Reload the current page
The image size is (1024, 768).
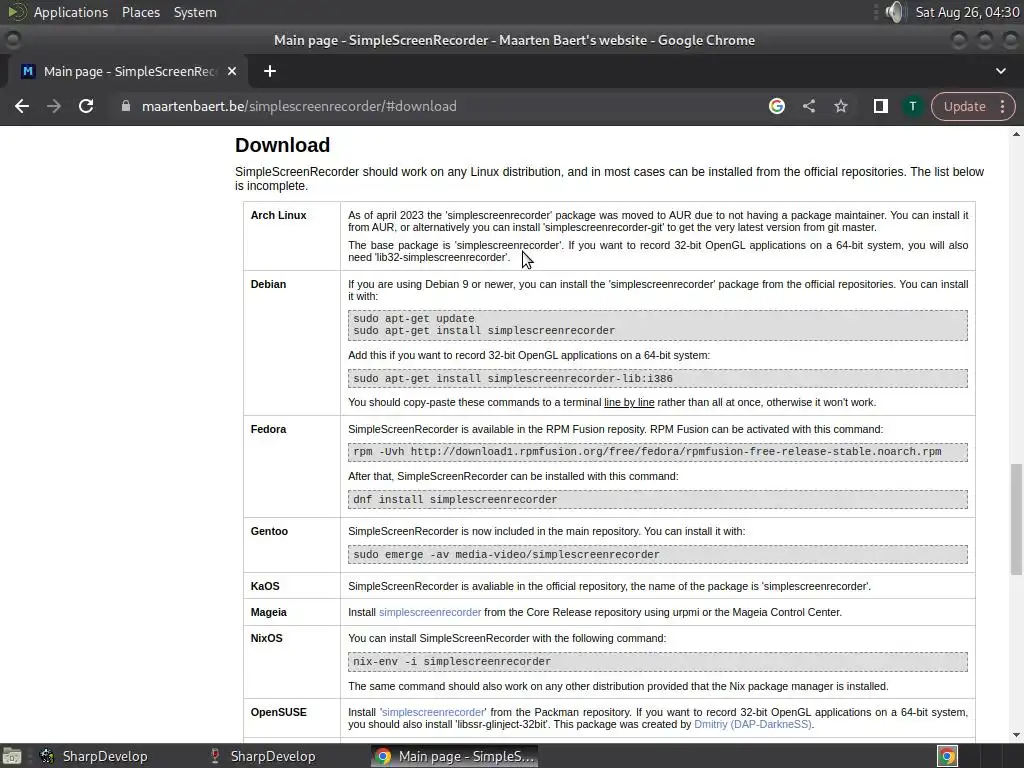[86, 106]
